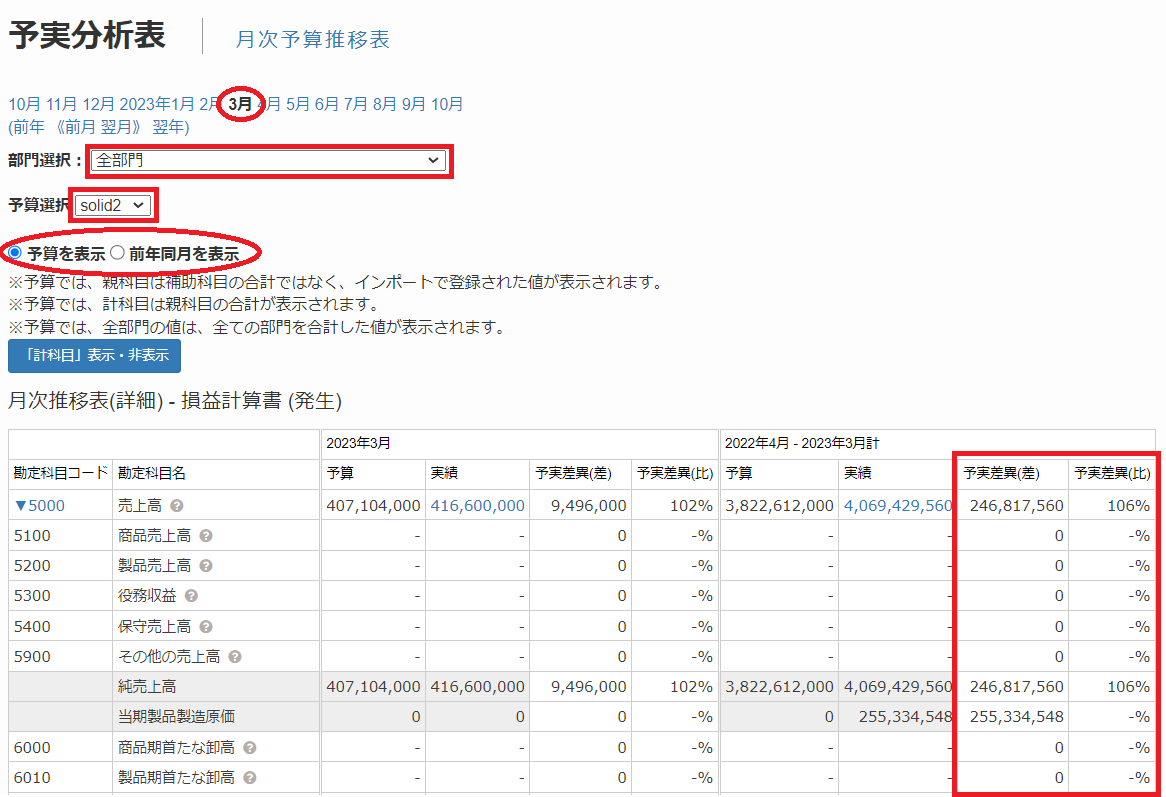
Task: Click the 翌年 navigation link
Action: [167, 127]
